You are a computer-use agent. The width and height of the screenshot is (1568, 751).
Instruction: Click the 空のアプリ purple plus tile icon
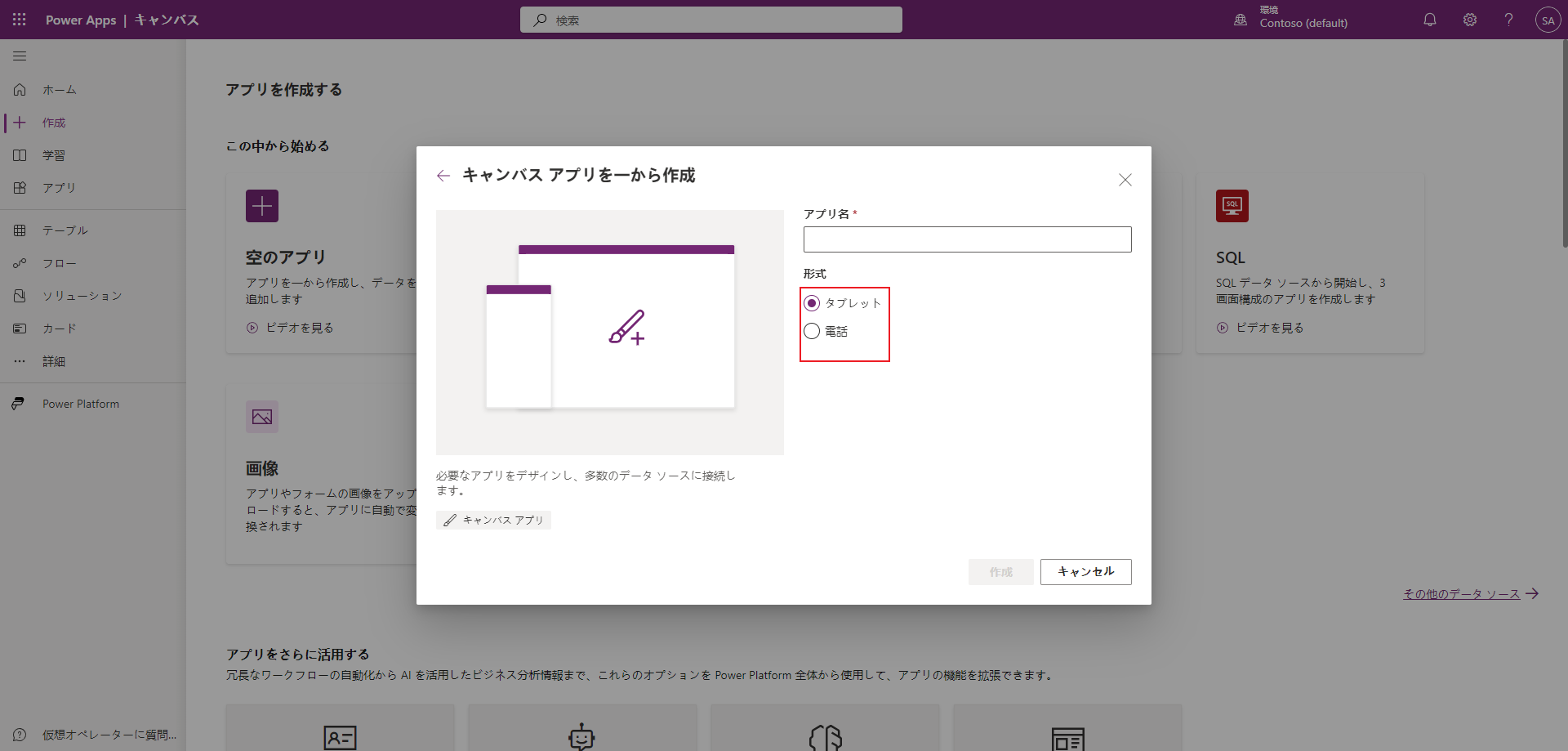pos(262,206)
